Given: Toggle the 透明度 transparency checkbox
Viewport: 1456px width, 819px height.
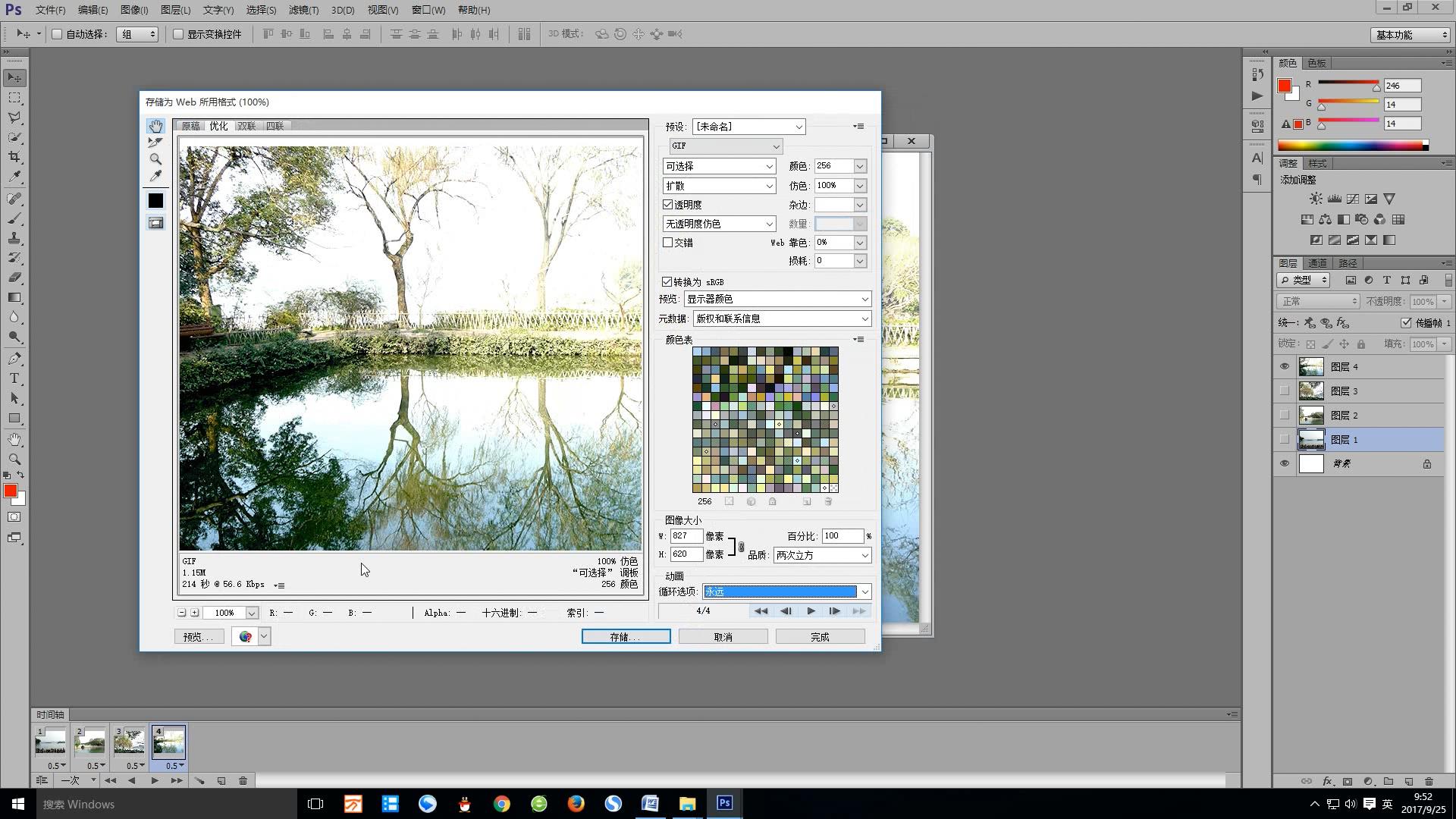Looking at the screenshot, I should click(667, 205).
